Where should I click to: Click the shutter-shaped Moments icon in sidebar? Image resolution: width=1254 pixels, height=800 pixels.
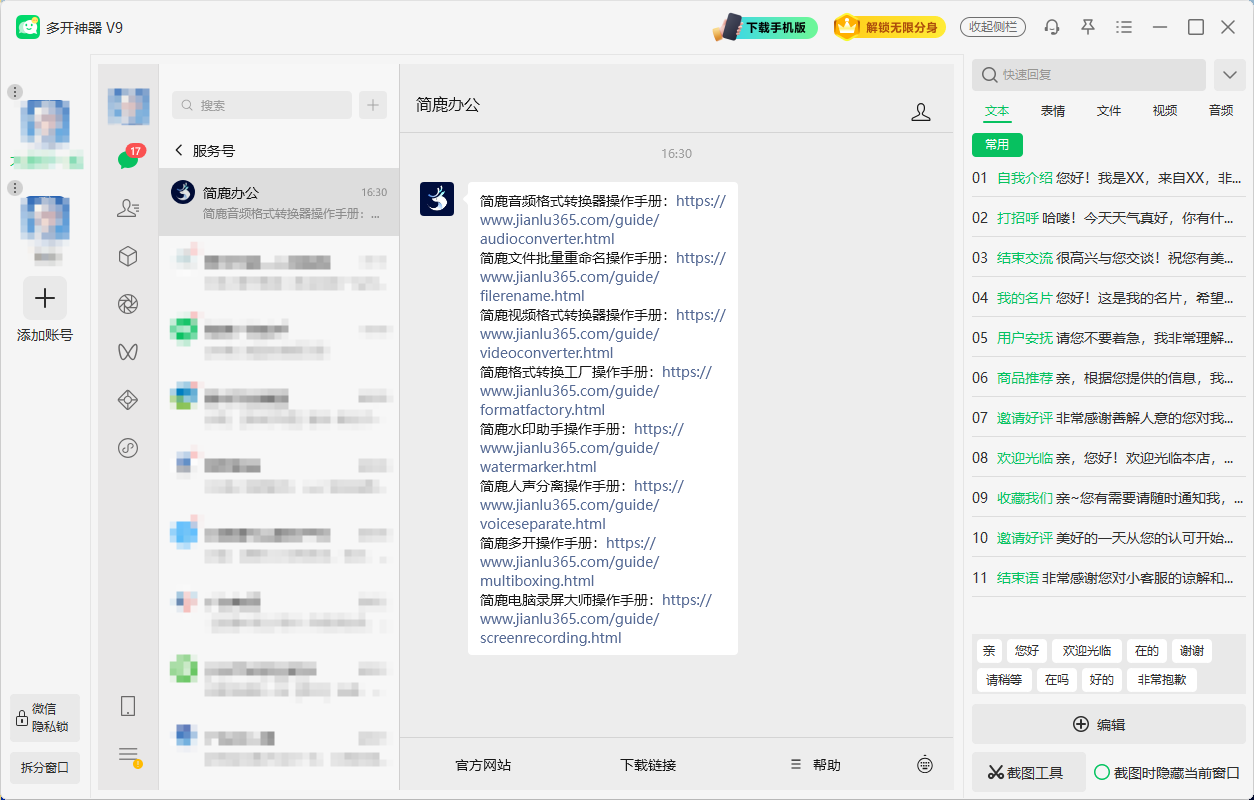tap(128, 303)
